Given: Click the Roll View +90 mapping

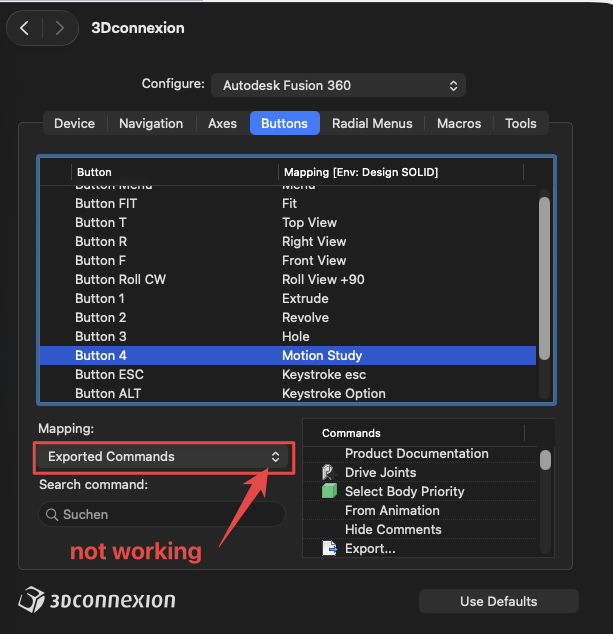Looking at the screenshot, I should click(x=323, y=279).
